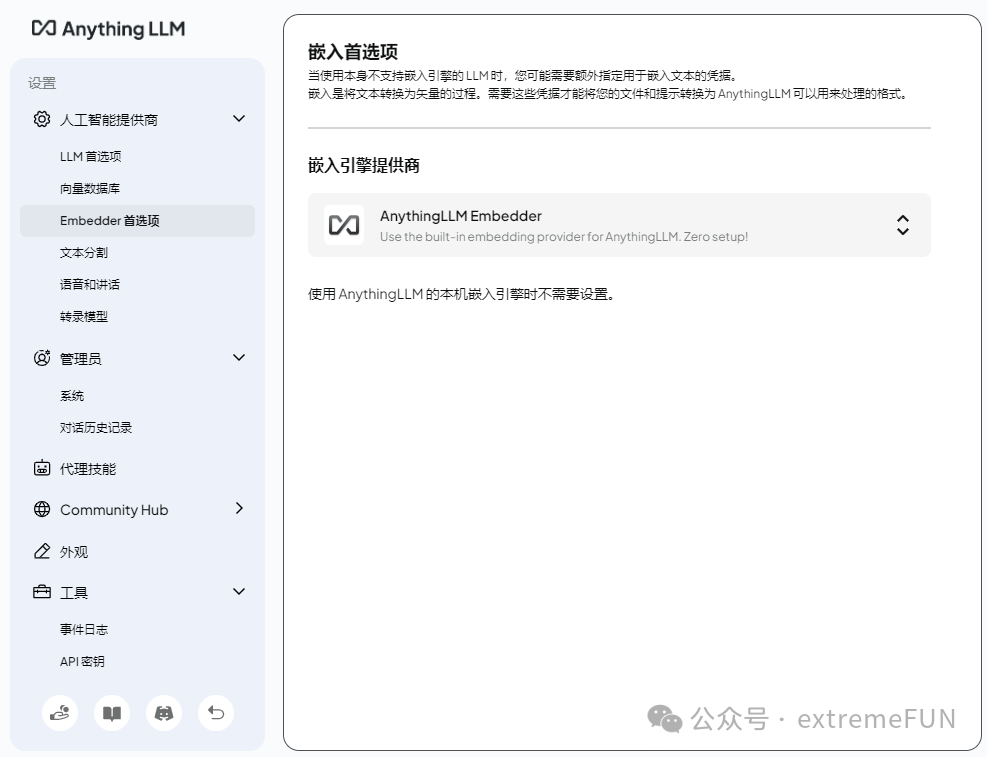The width and height of the screenshot is (987, 757).
Task: Click the AnythingLLM Embedder logo icon
Action: pyautogui.click(x=344, y=225)
